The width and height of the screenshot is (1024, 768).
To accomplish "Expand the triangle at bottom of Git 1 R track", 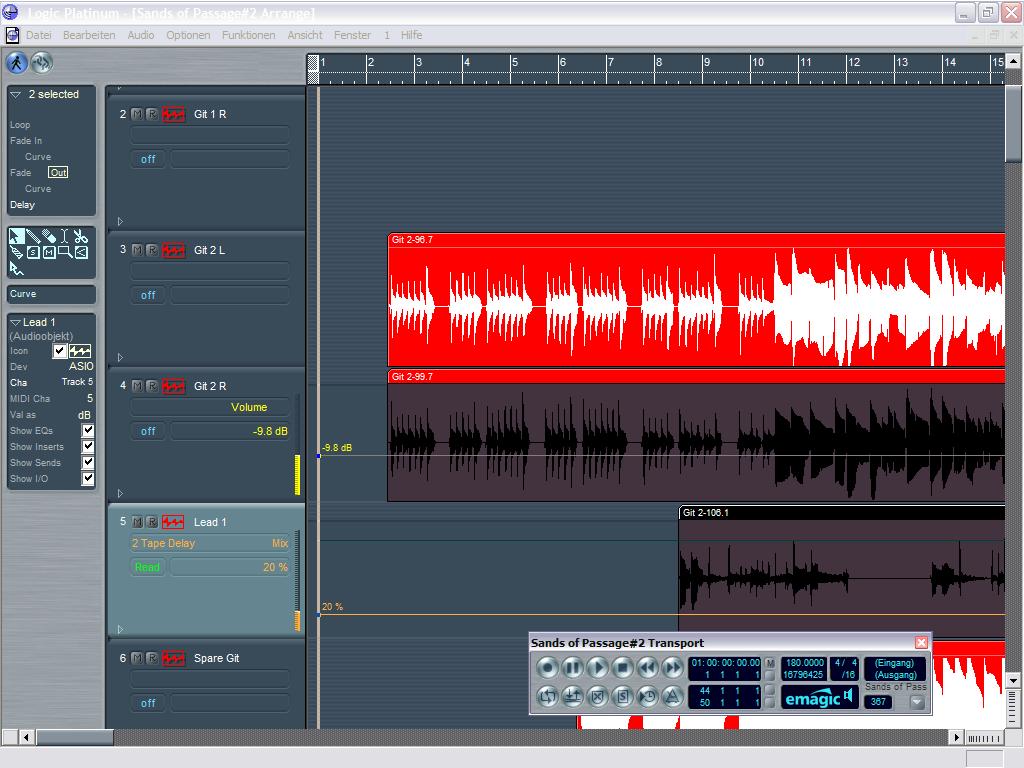I will point(120,221).
